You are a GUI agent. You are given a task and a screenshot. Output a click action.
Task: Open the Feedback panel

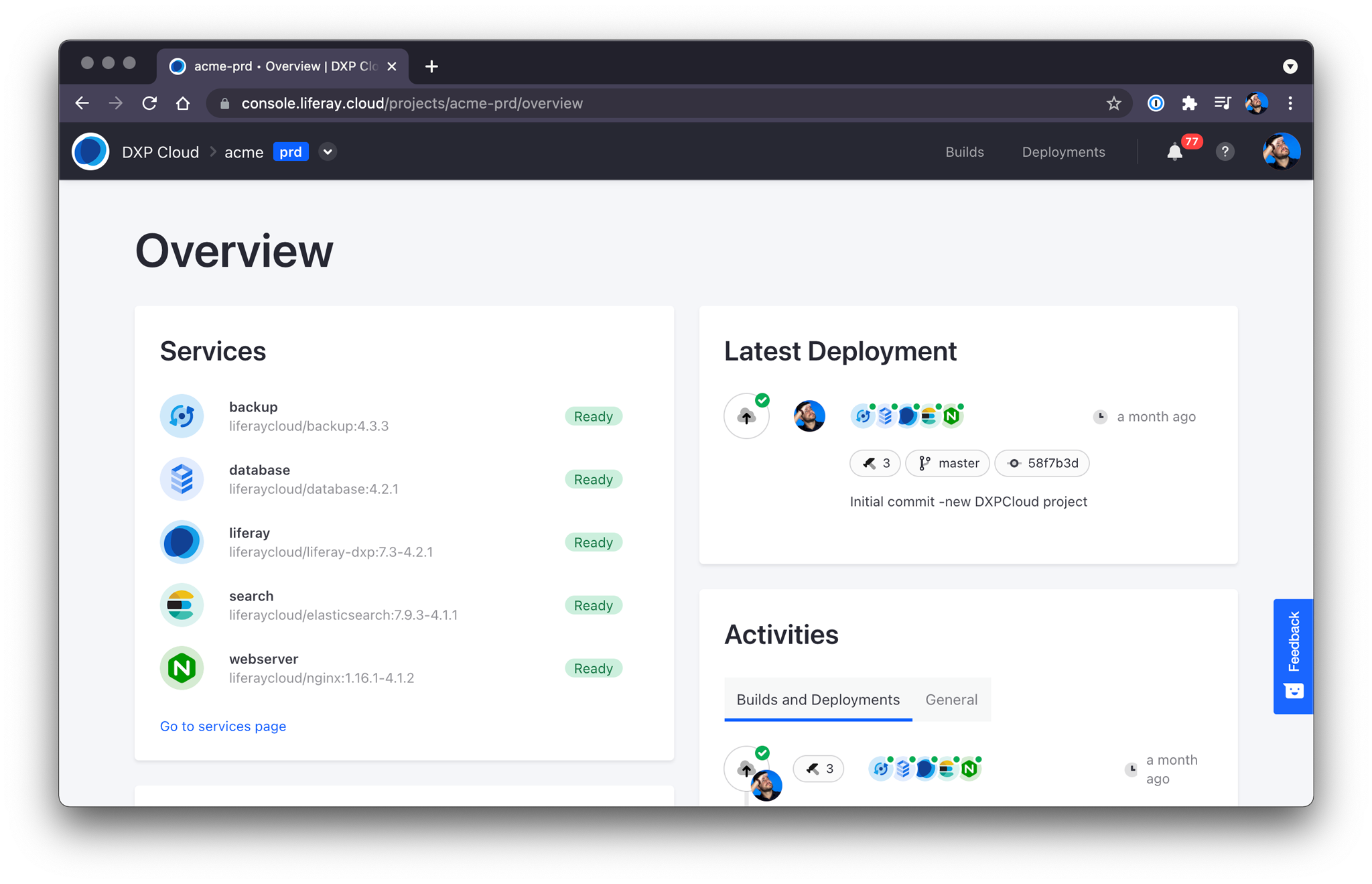coord(1293,656)
